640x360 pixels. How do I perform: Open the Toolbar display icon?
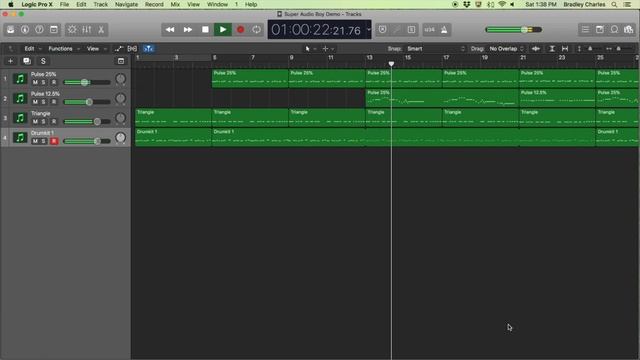(53, 29)
